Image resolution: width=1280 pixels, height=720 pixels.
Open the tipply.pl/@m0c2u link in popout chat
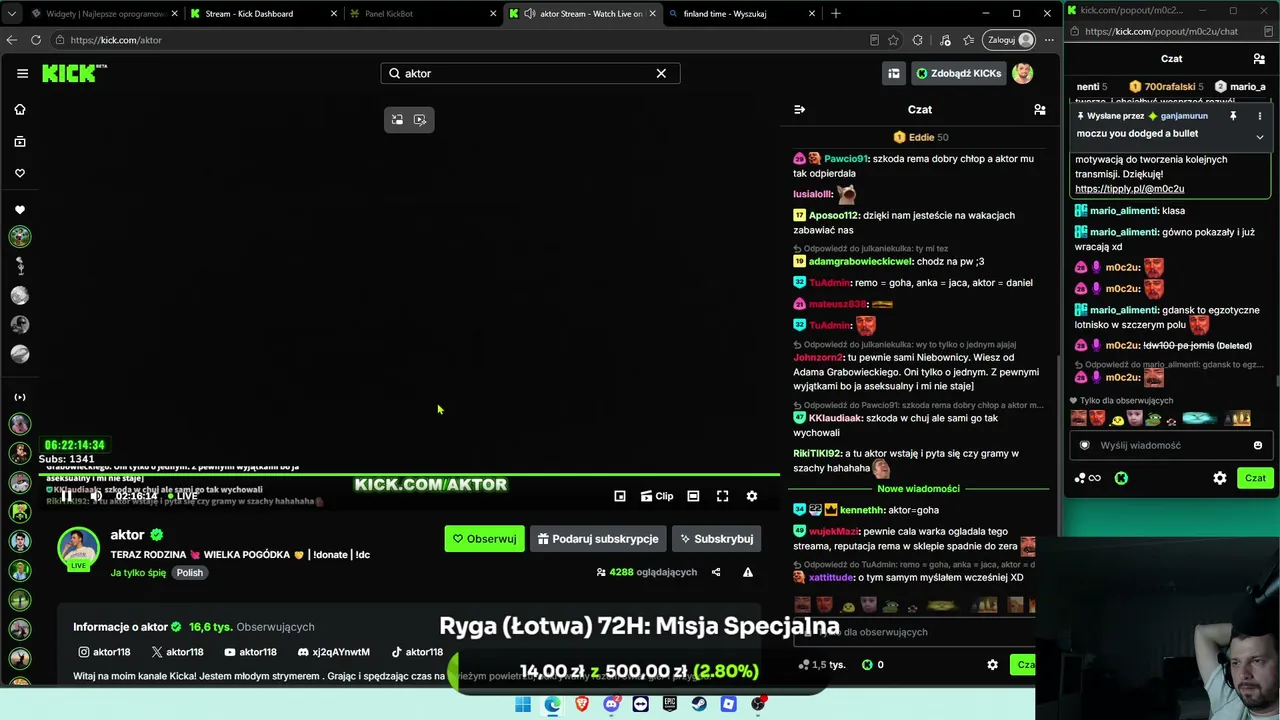pyautogui.click(x=1129, y=189)
